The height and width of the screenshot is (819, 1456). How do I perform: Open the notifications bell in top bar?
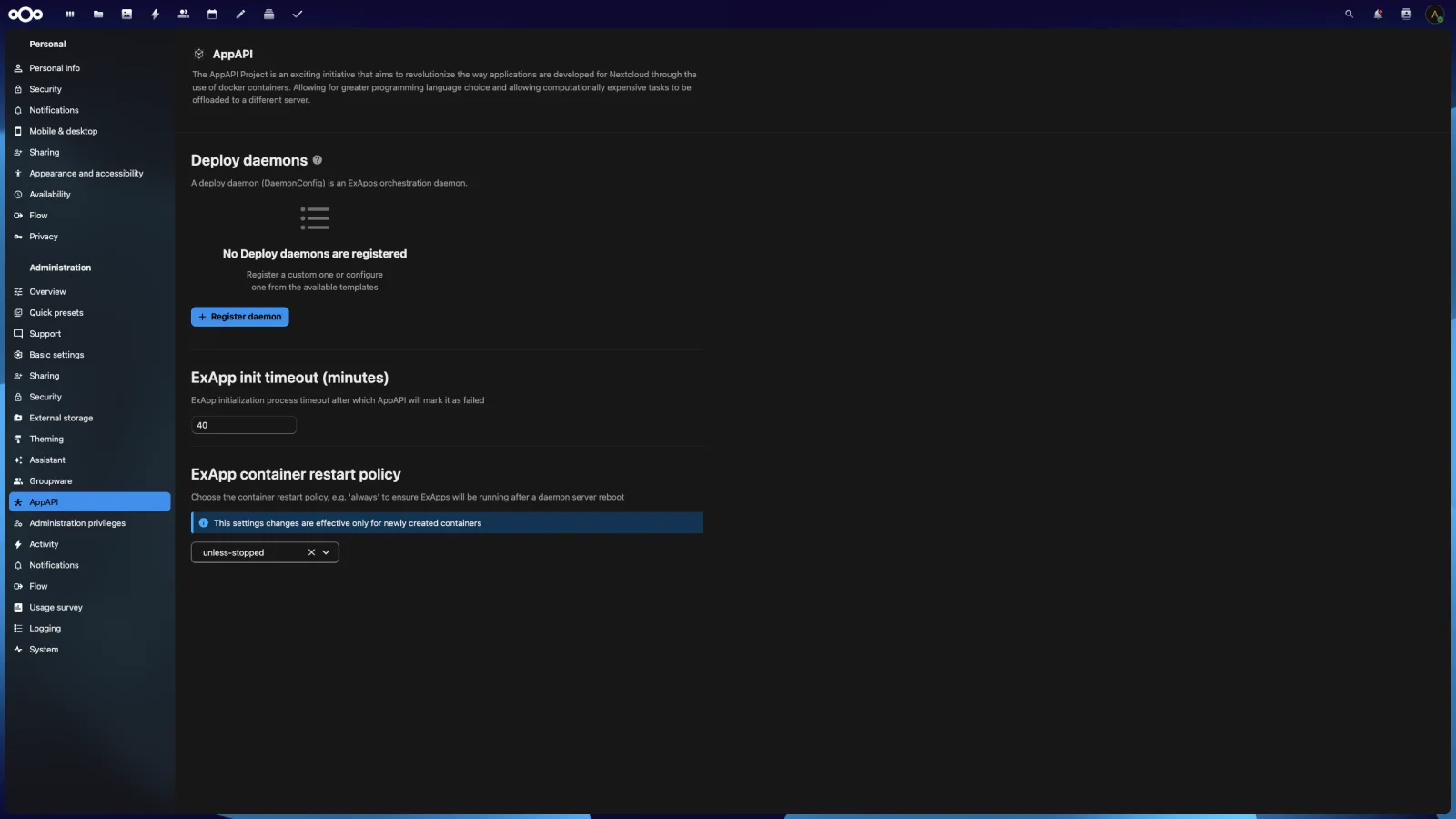(1378, 15)
